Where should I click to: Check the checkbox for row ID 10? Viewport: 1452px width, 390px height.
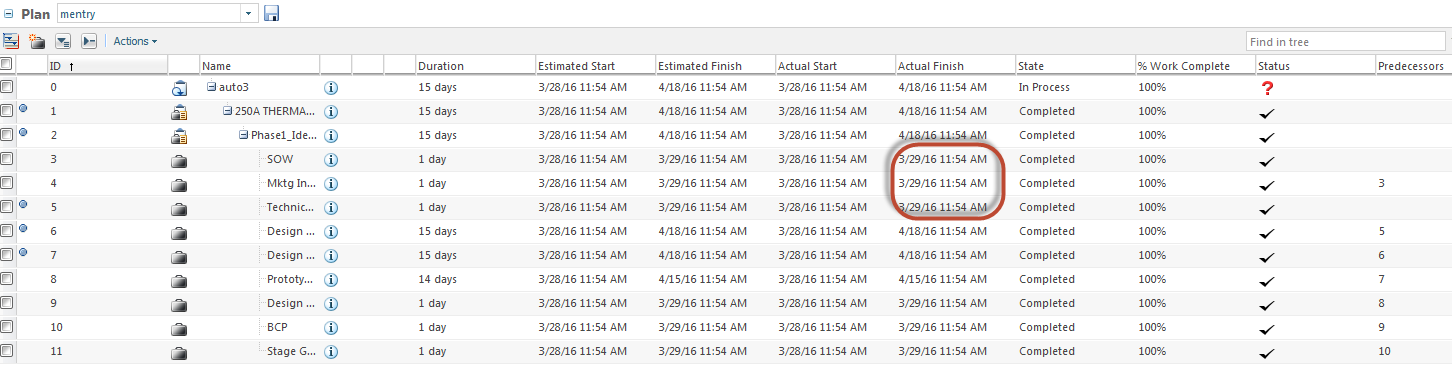click(x=7, y=327)
